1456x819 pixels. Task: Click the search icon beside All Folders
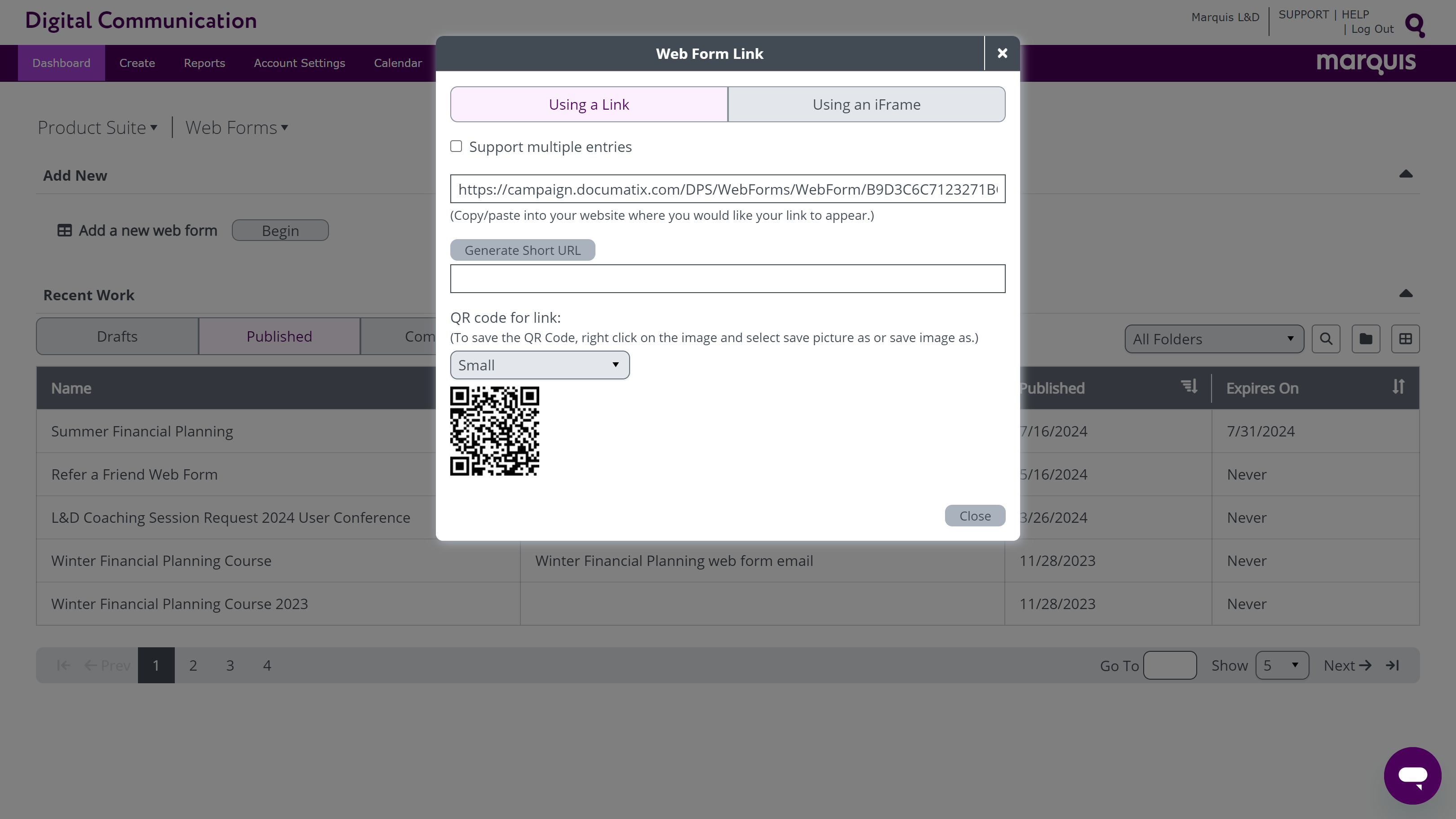(x=1326, y=338)
